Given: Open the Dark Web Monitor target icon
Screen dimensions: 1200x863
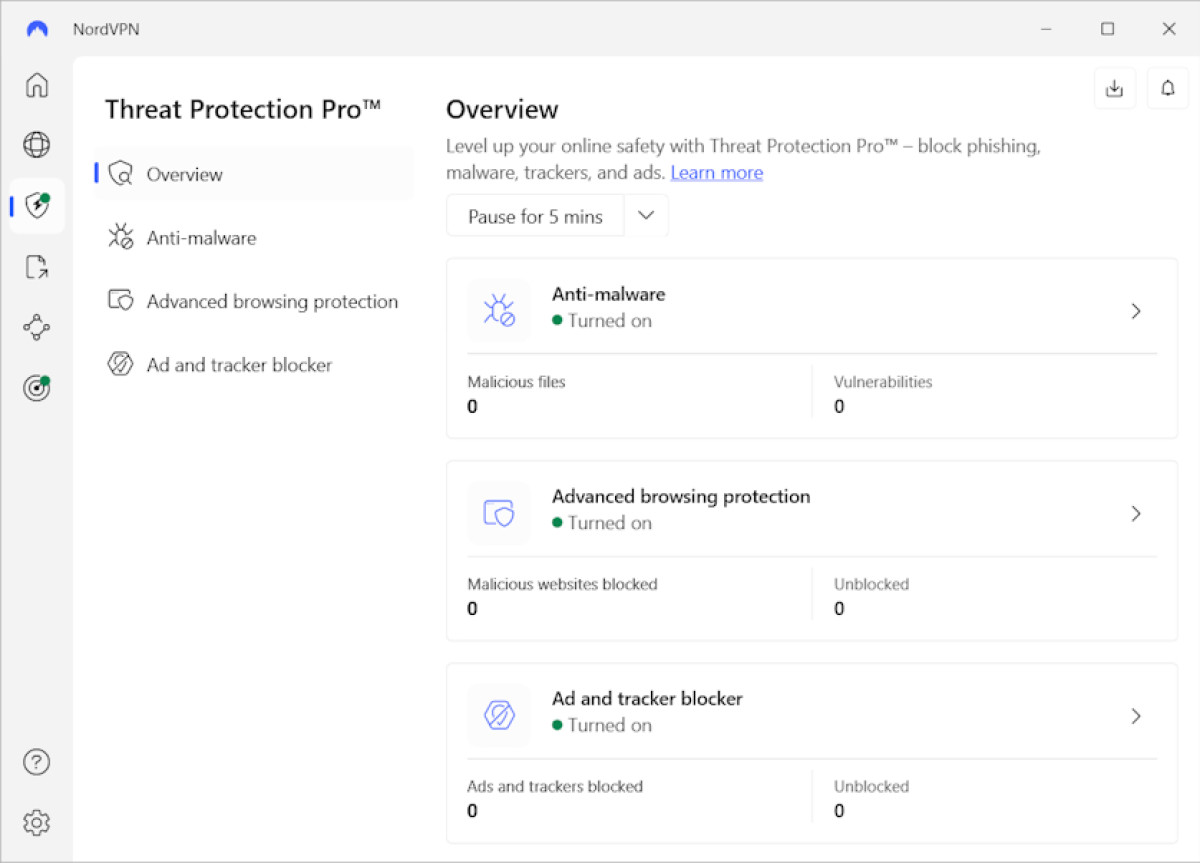Looking at the screenshot, I should point(37,388).
